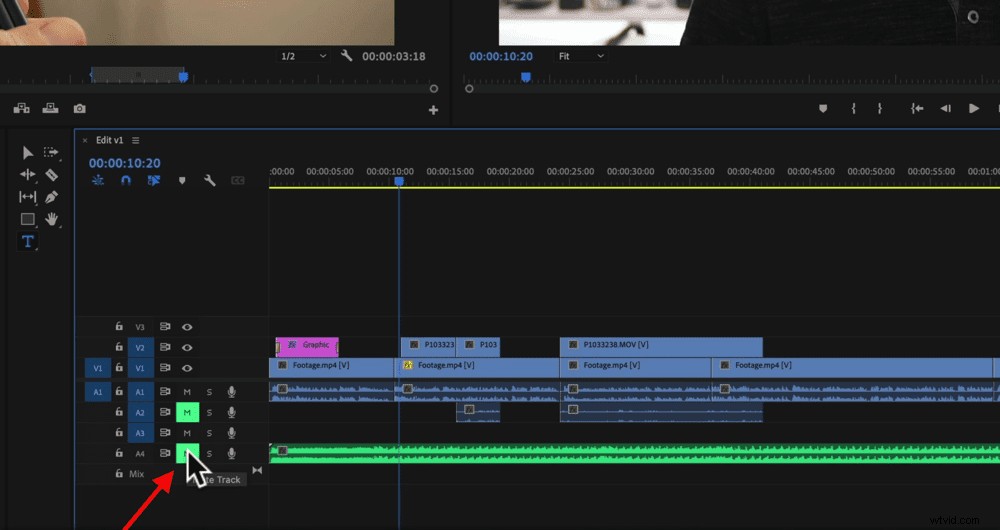
Task: Enable voice-over record on track A1
Action: click(232, 392)
